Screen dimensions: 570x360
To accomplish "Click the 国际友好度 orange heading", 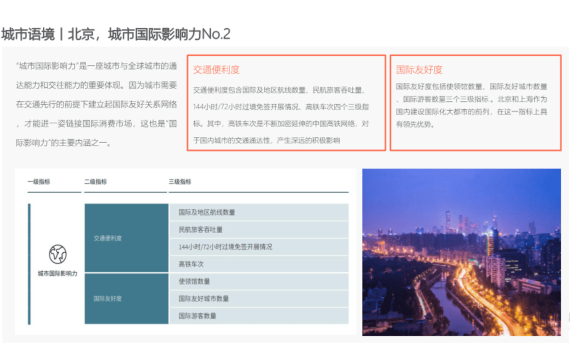I will click(x=419, y=70).
